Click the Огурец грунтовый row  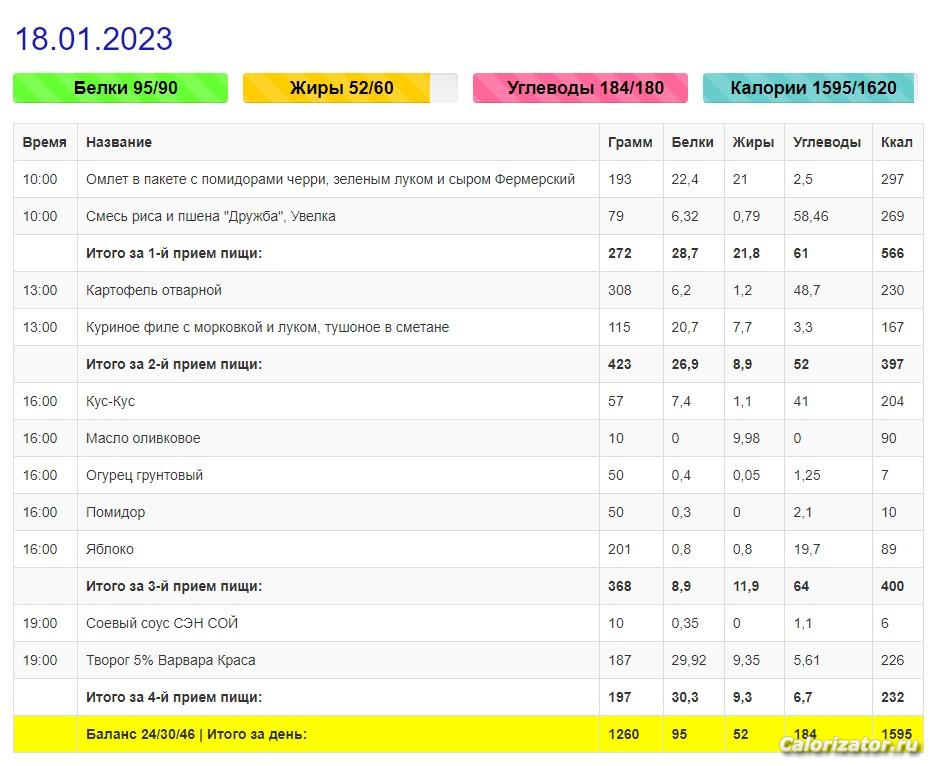tap(144, 475)
